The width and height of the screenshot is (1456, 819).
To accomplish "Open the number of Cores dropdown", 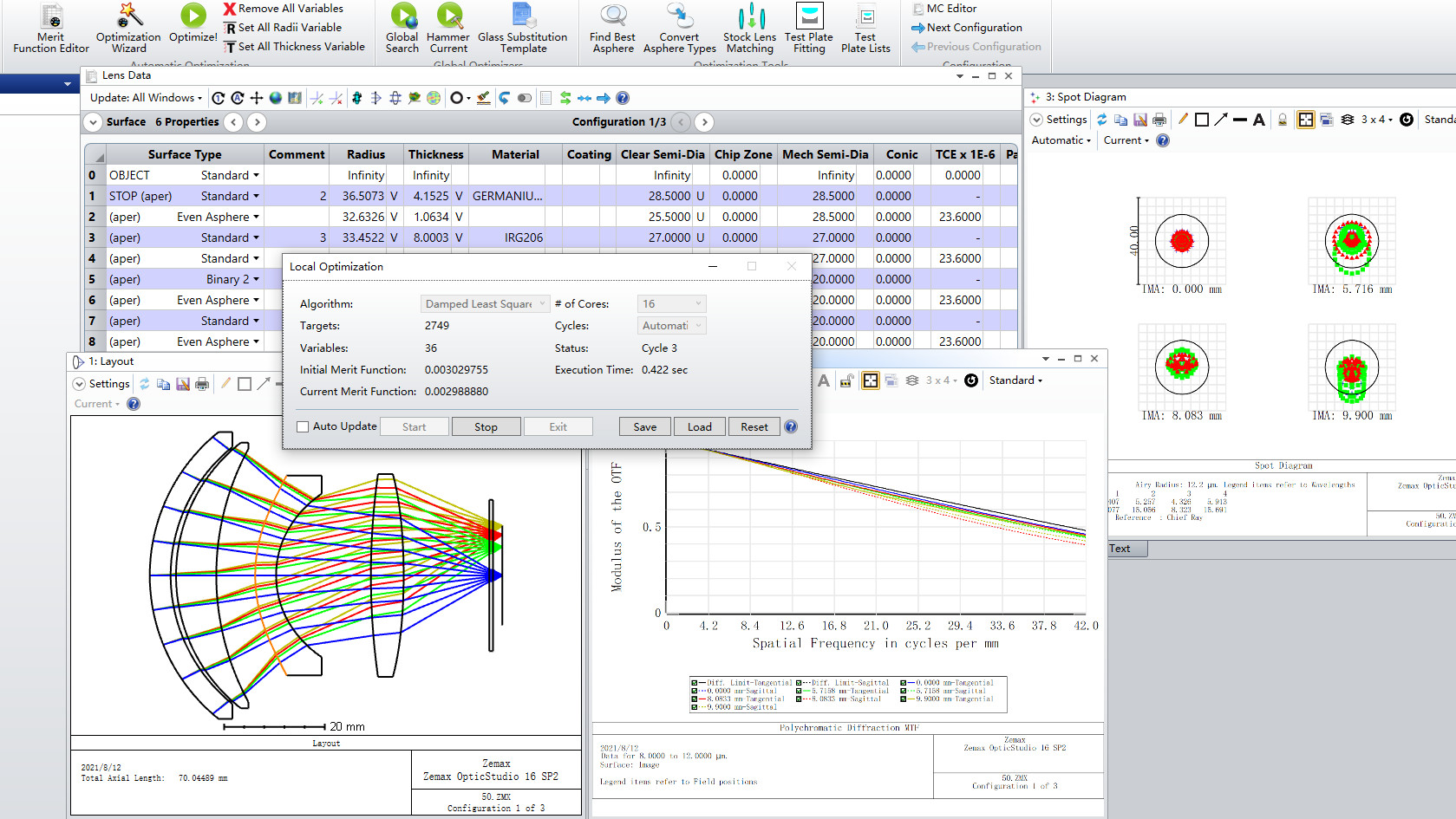I will click(x=672, y=303).
